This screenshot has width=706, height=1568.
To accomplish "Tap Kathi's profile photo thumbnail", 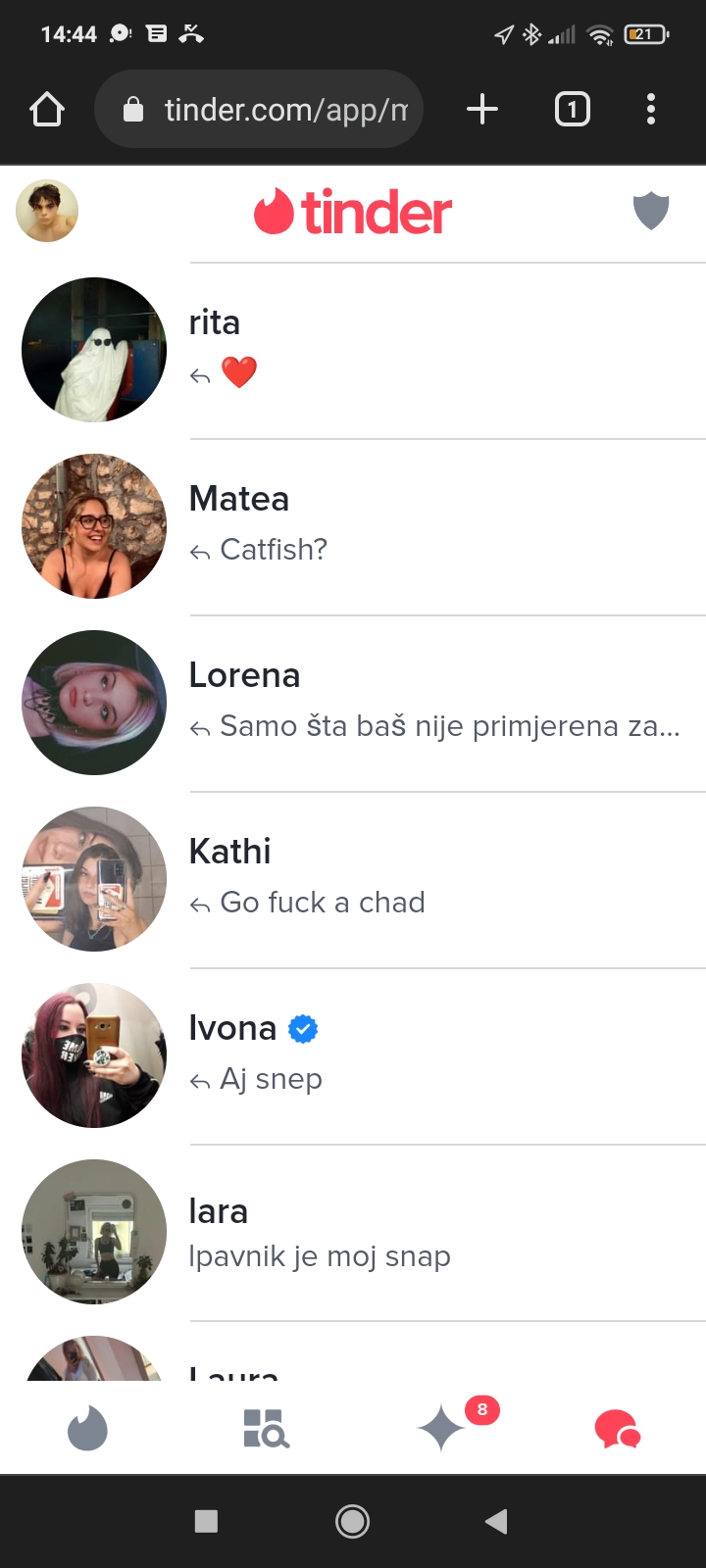I will coord(94,879).
